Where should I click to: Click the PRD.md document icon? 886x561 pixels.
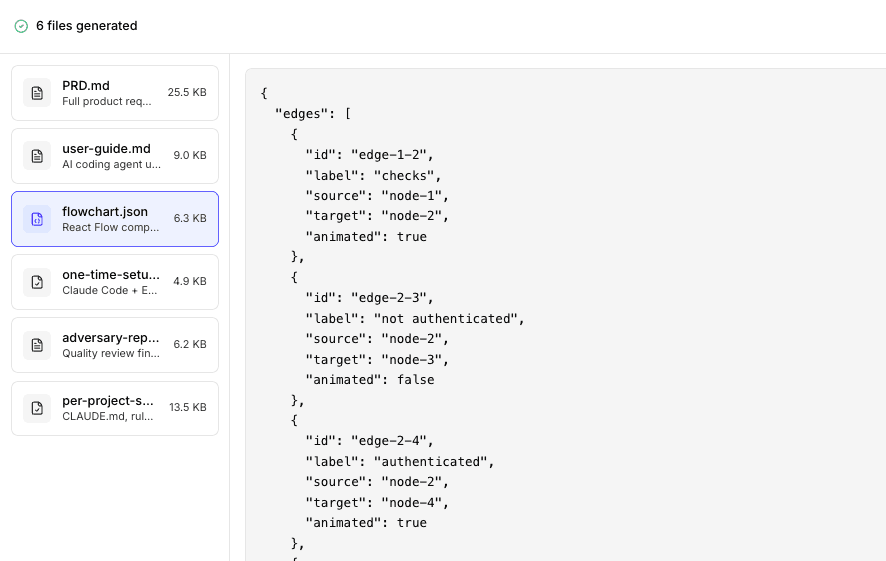37,93
